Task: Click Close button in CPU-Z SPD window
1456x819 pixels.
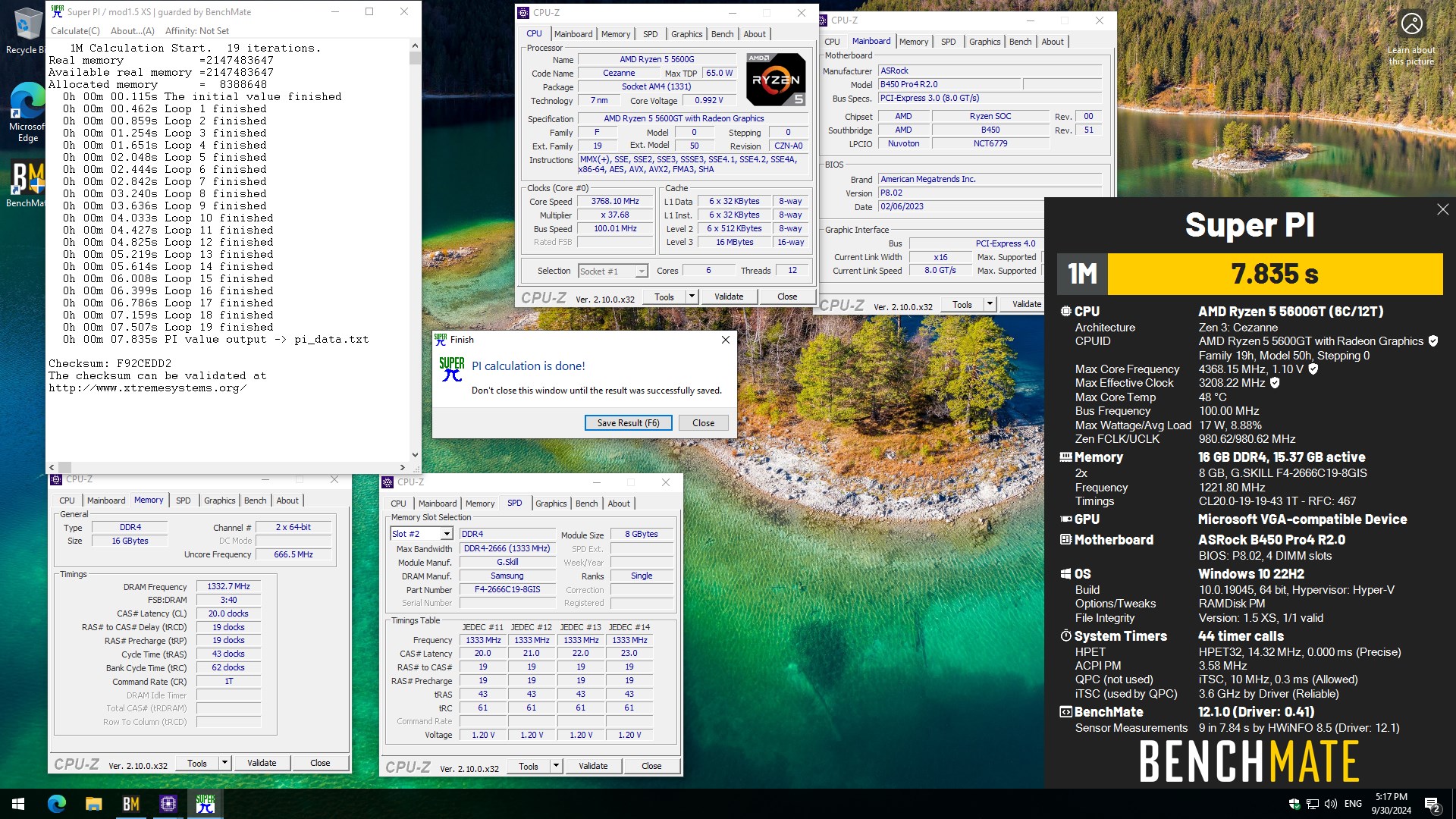Action: (x=651, y=766)
